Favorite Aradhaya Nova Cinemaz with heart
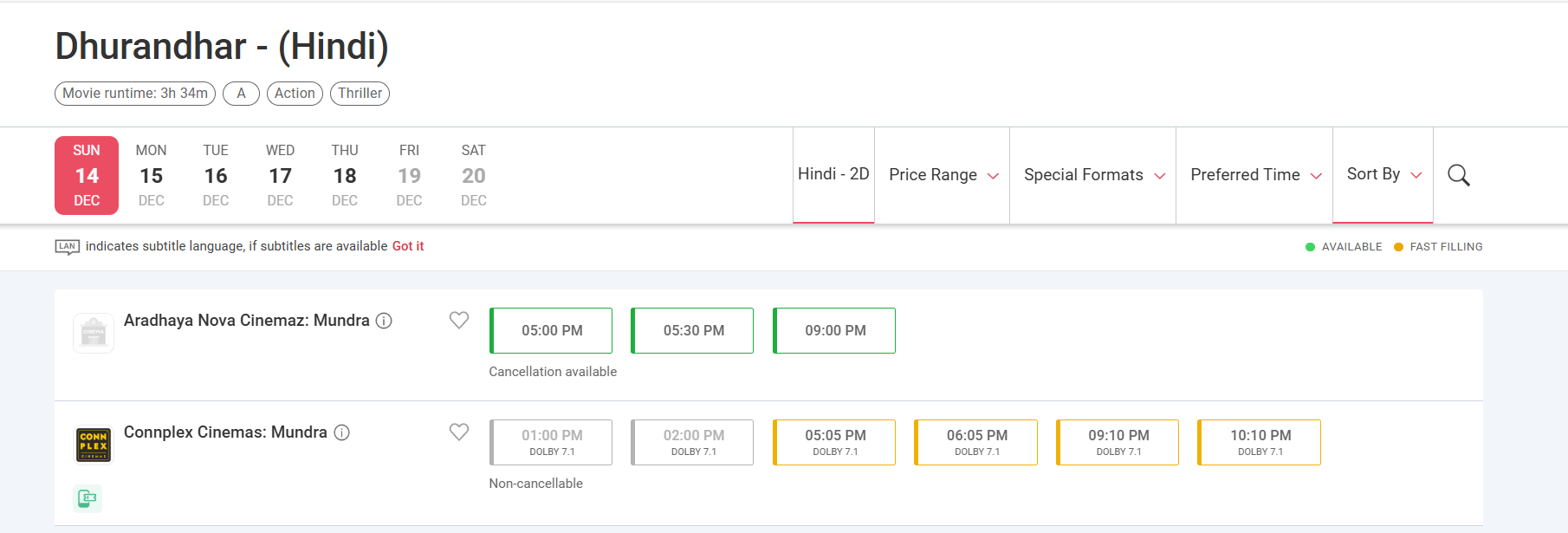Screen dimensions: 1568x533 coord(459,320)
